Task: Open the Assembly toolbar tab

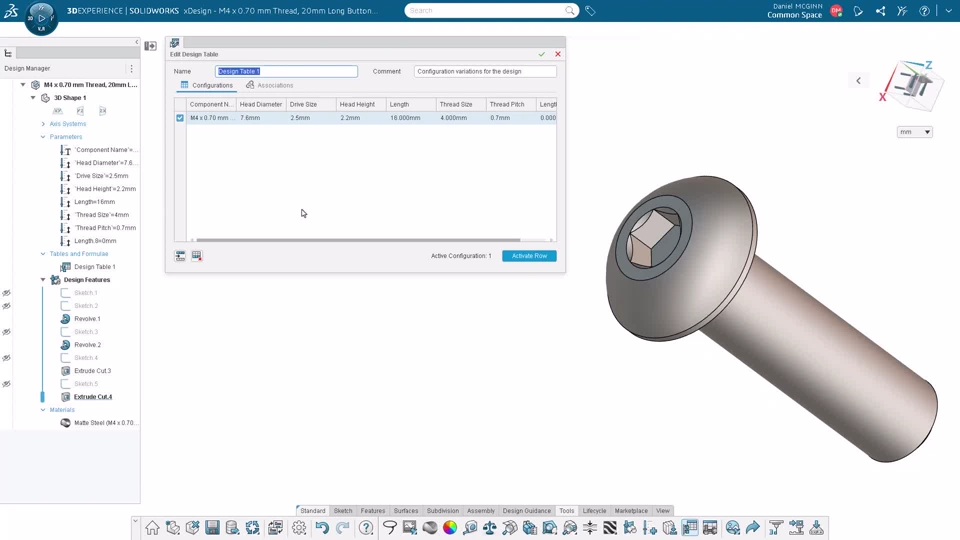Action: pos(481,511)
